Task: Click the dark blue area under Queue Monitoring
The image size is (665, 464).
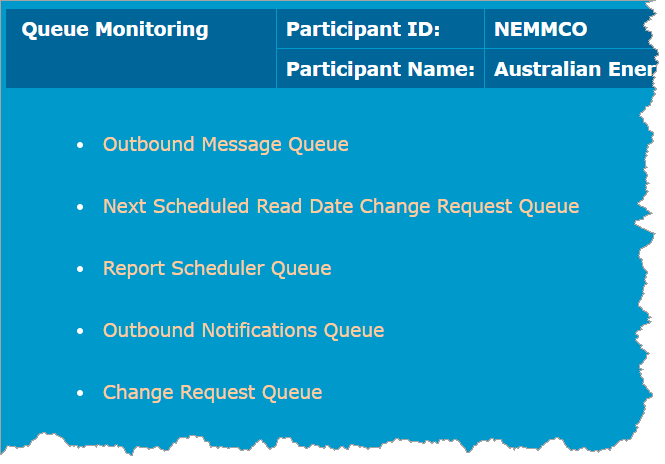Action: [140, 68]
